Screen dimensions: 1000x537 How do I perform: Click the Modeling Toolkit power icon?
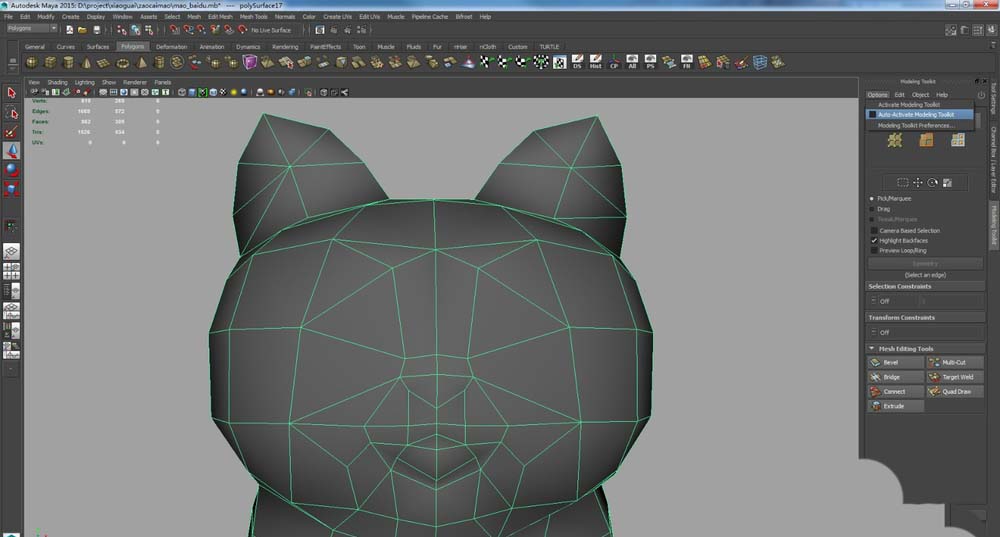point(981,95)
